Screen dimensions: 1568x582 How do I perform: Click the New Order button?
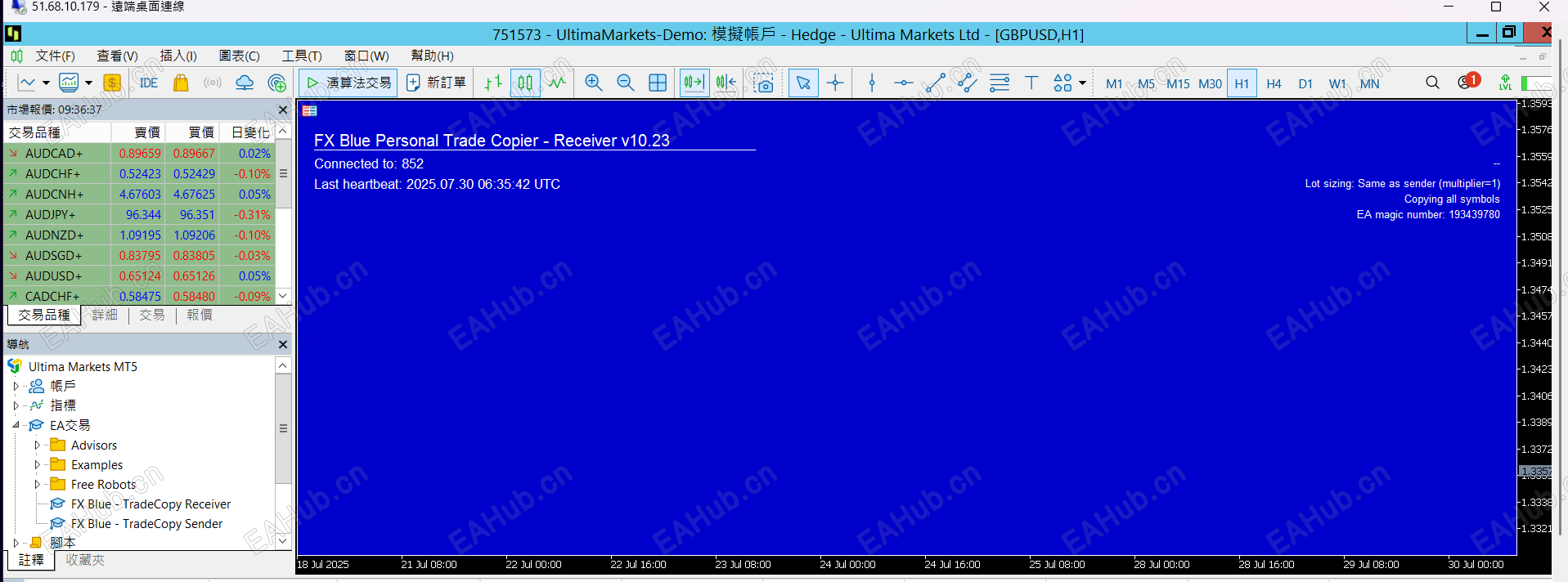437,83
